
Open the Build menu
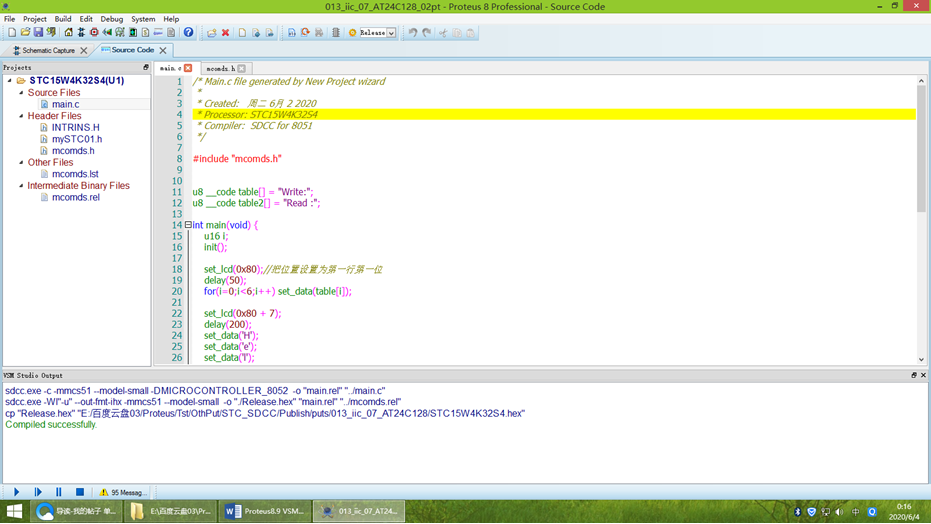pyautogui.click(x=63, y=19)
